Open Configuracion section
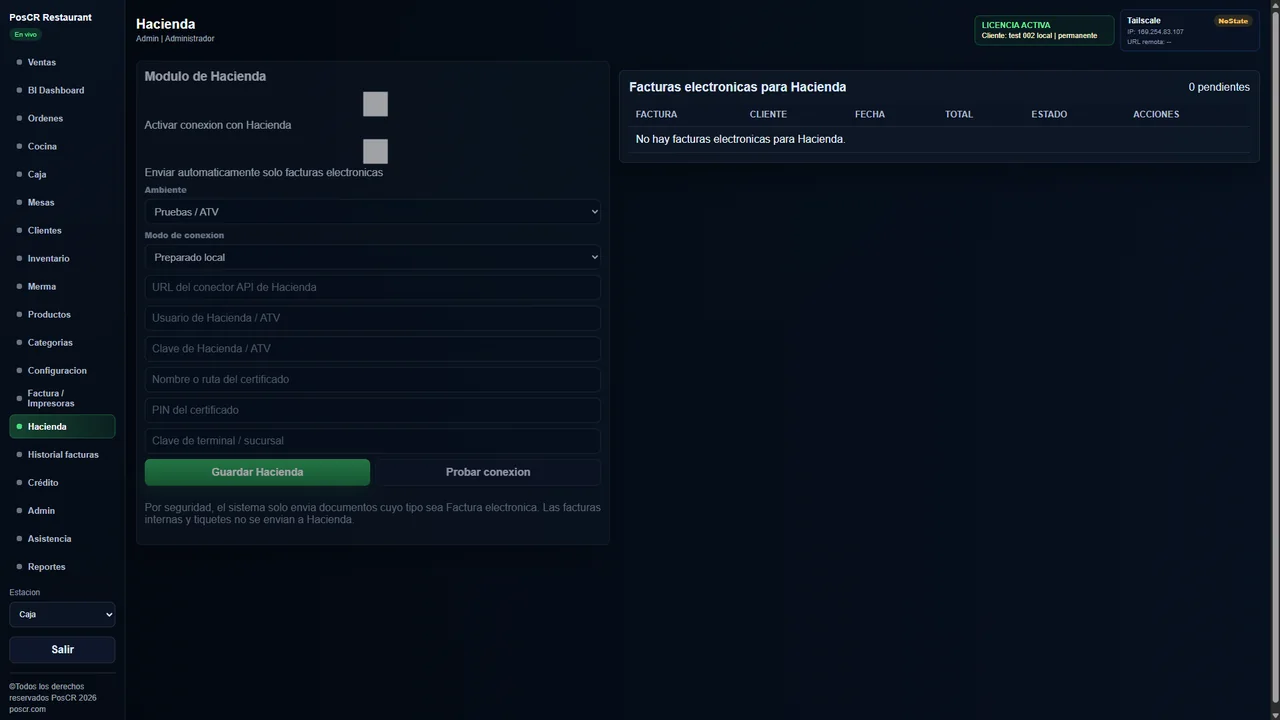Viewport: 1280px width, 720px height. pos(62,370)
